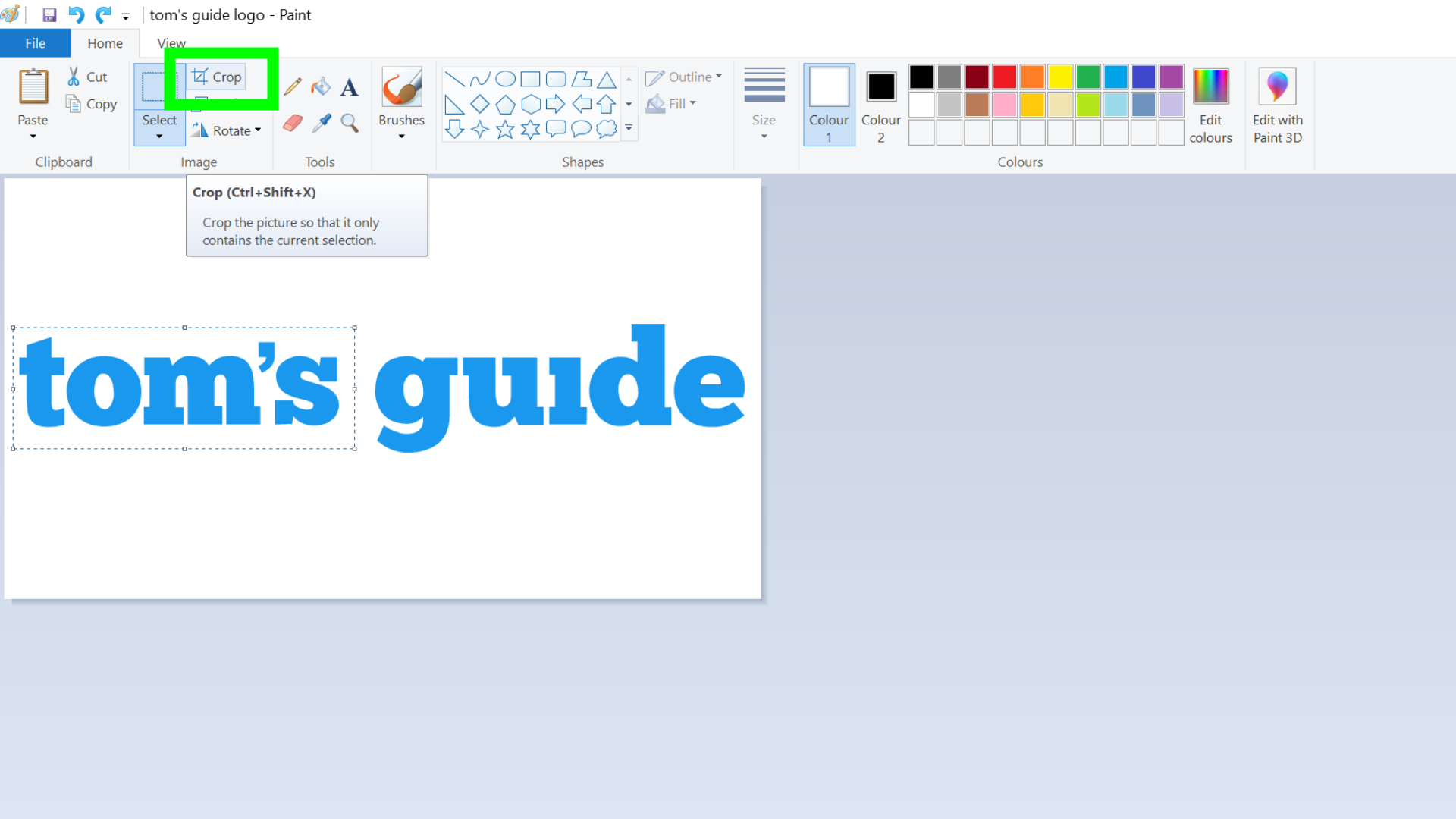Open the File menu
1456x819 pixels.
coord(34,43)
